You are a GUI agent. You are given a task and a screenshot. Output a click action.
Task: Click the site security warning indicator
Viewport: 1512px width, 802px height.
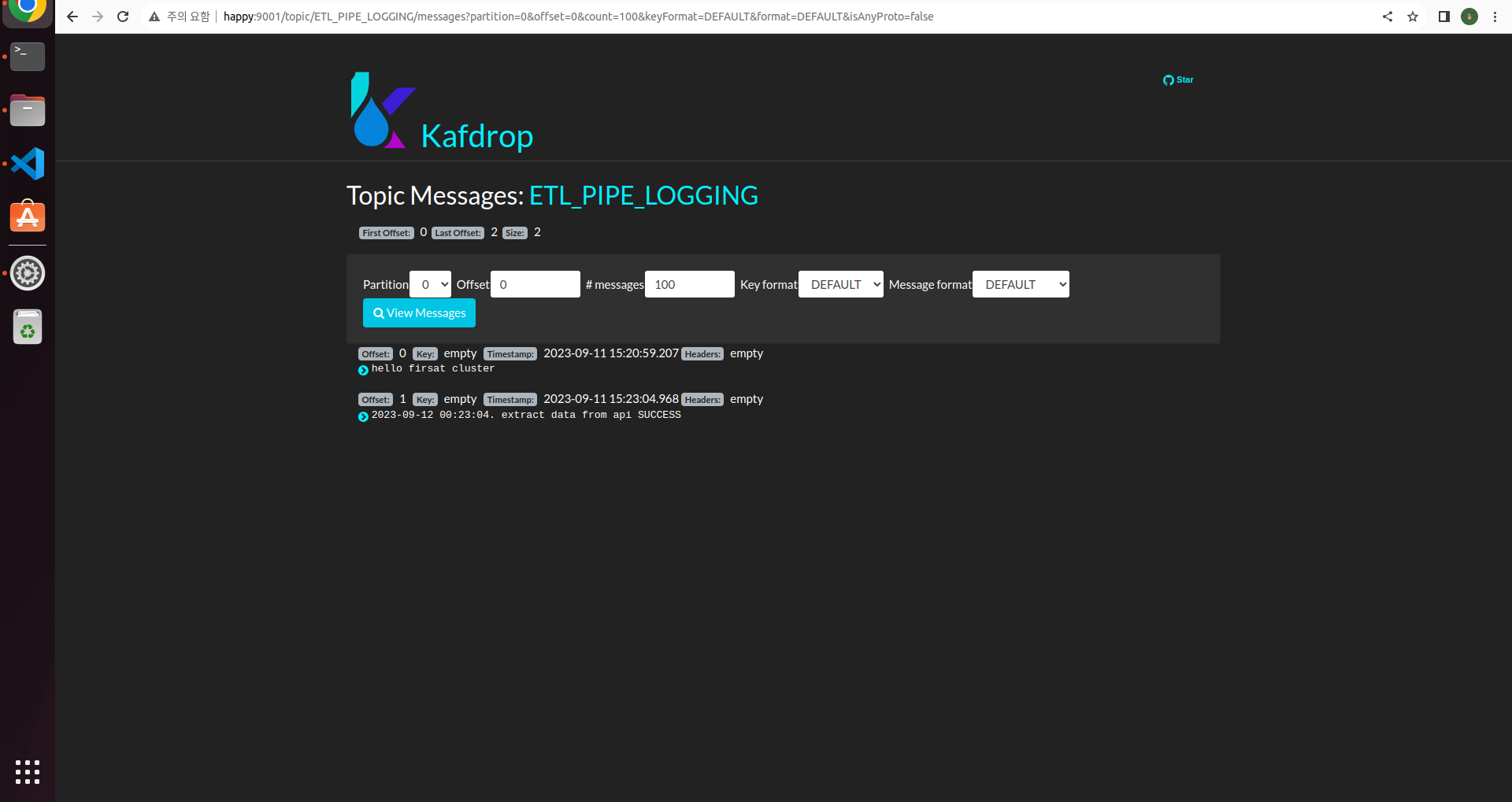pyautogui.click(x=154, y=16)
